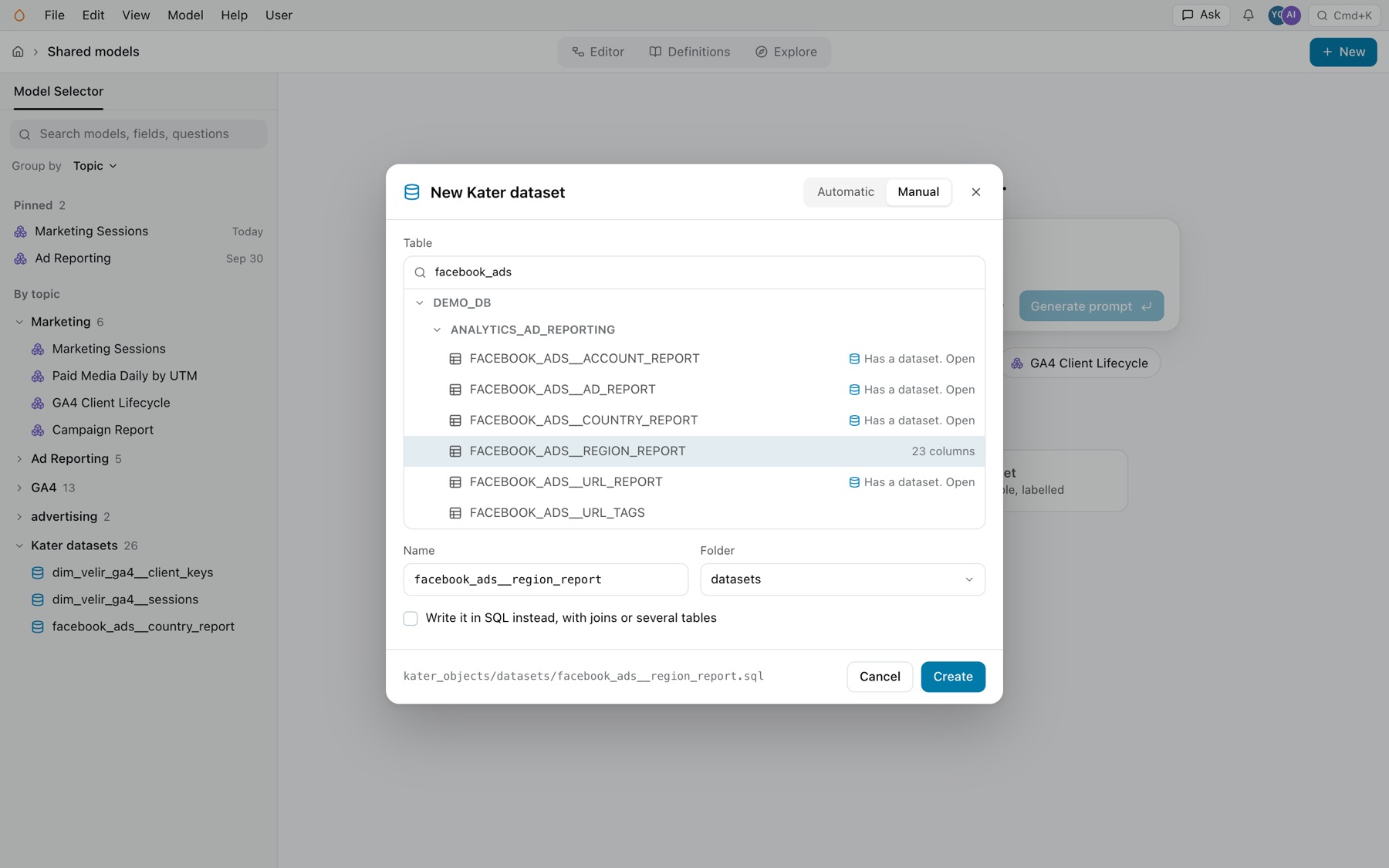Switch to the Definitions tab
Screen dimensions: 1389x868
coord(689,52)
